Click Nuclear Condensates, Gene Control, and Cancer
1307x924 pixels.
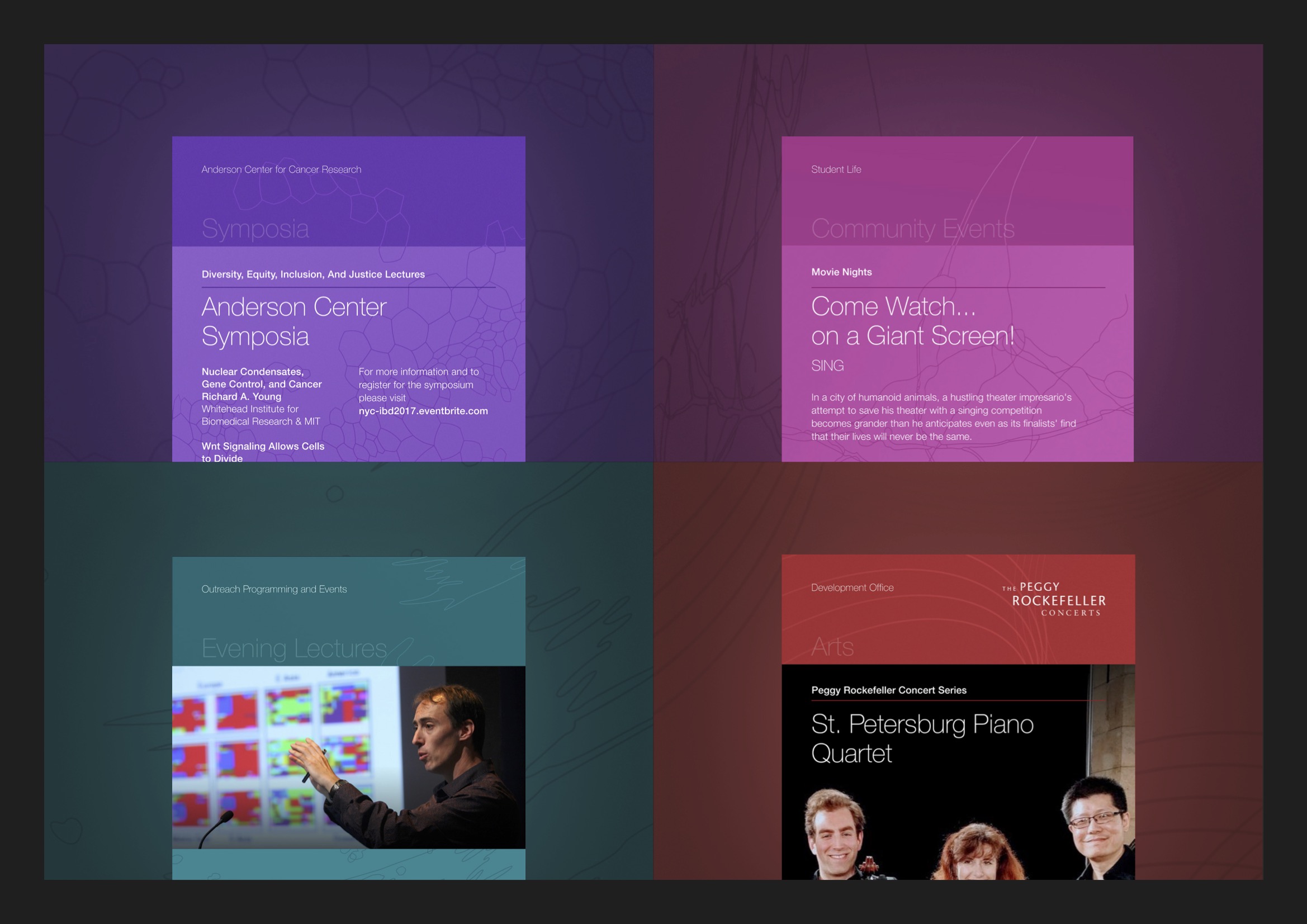point(262,378)
